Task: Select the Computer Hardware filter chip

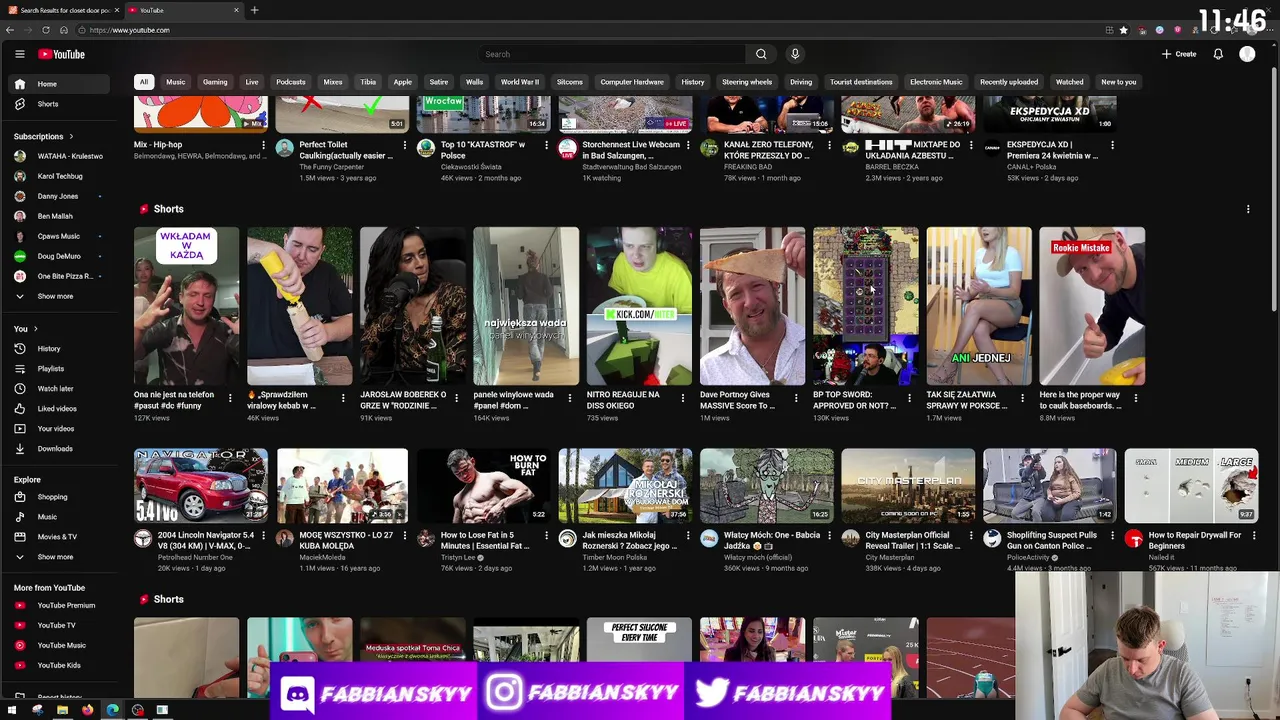Action: point(632,82)
